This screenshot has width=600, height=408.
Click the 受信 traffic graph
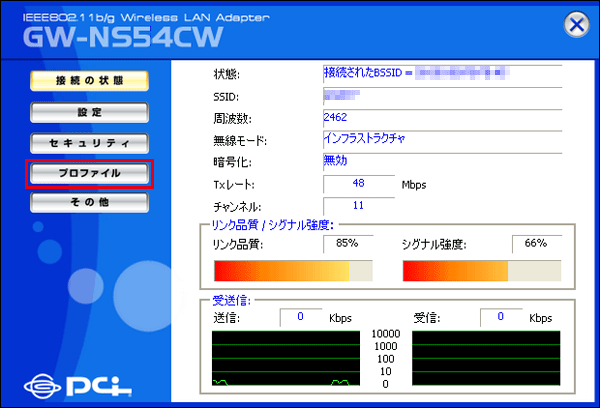point(486,358)
